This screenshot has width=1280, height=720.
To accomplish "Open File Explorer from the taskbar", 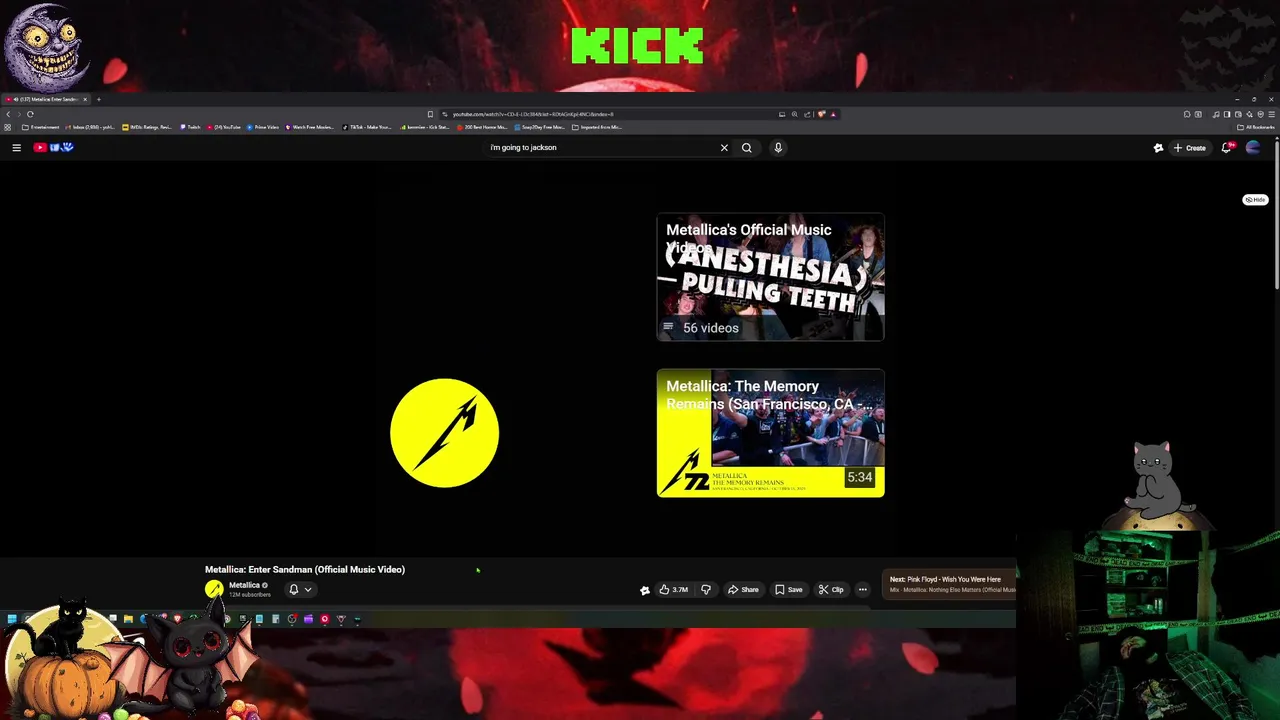I will 128,619.
